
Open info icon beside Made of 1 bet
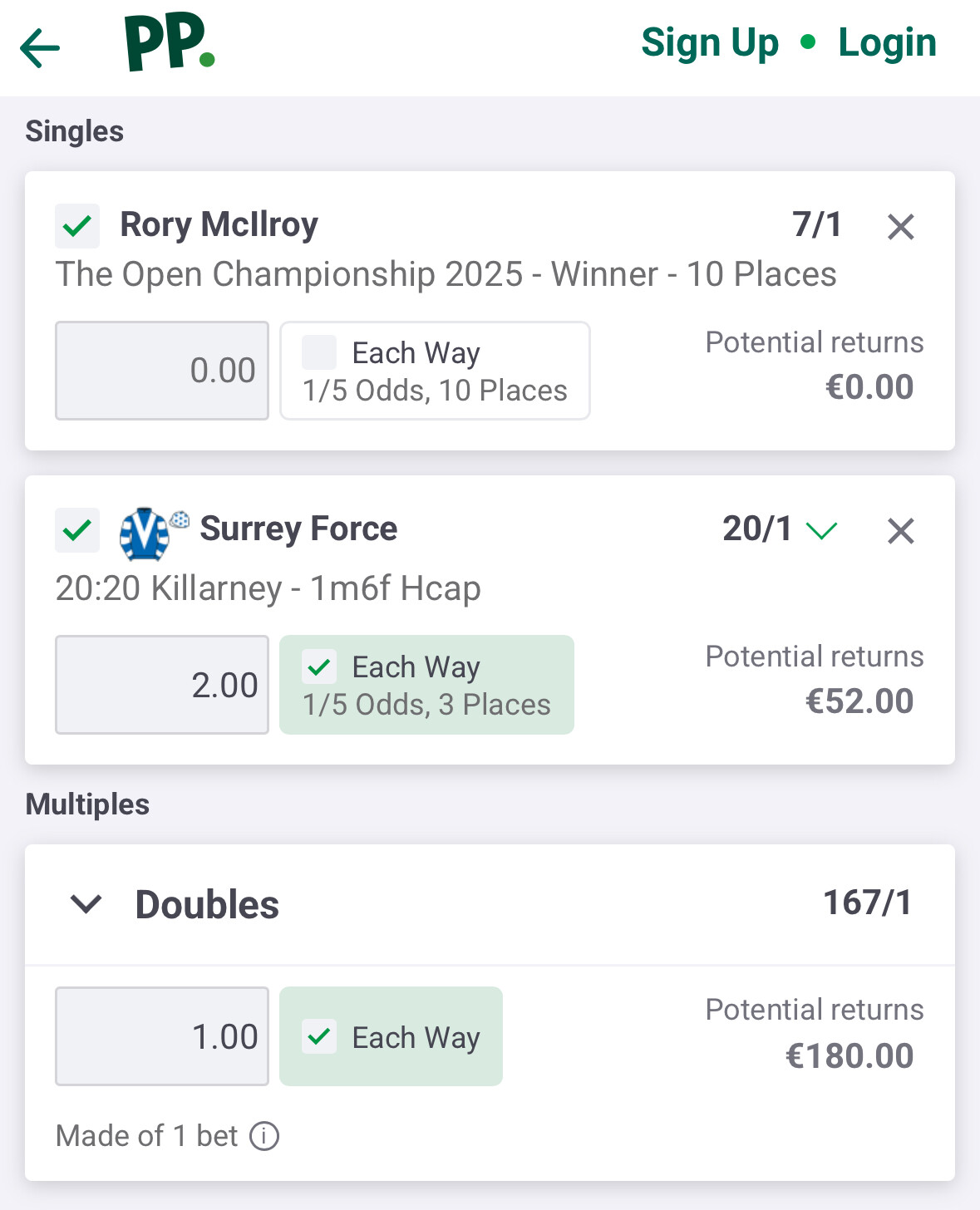pos(264,1135)
